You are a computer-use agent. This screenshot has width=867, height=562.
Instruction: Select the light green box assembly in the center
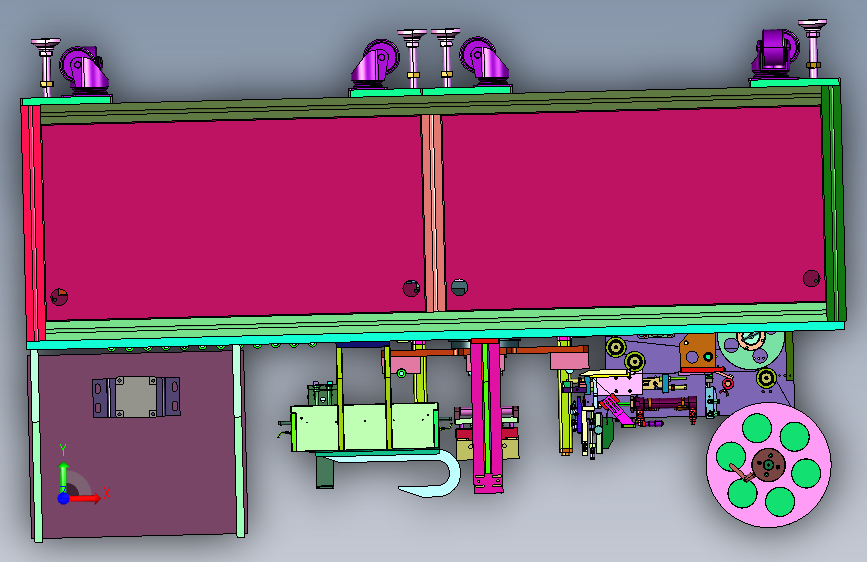click(x=365, y=427)
